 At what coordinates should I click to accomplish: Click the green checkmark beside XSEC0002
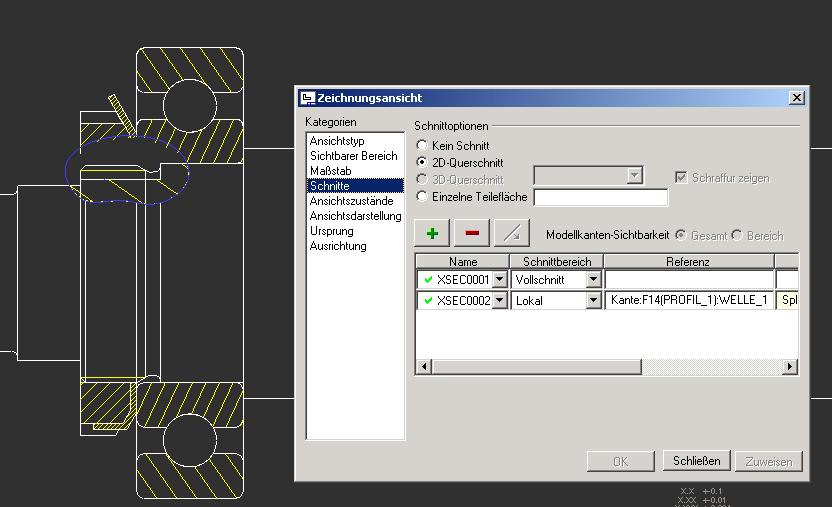tap(429, 300)
